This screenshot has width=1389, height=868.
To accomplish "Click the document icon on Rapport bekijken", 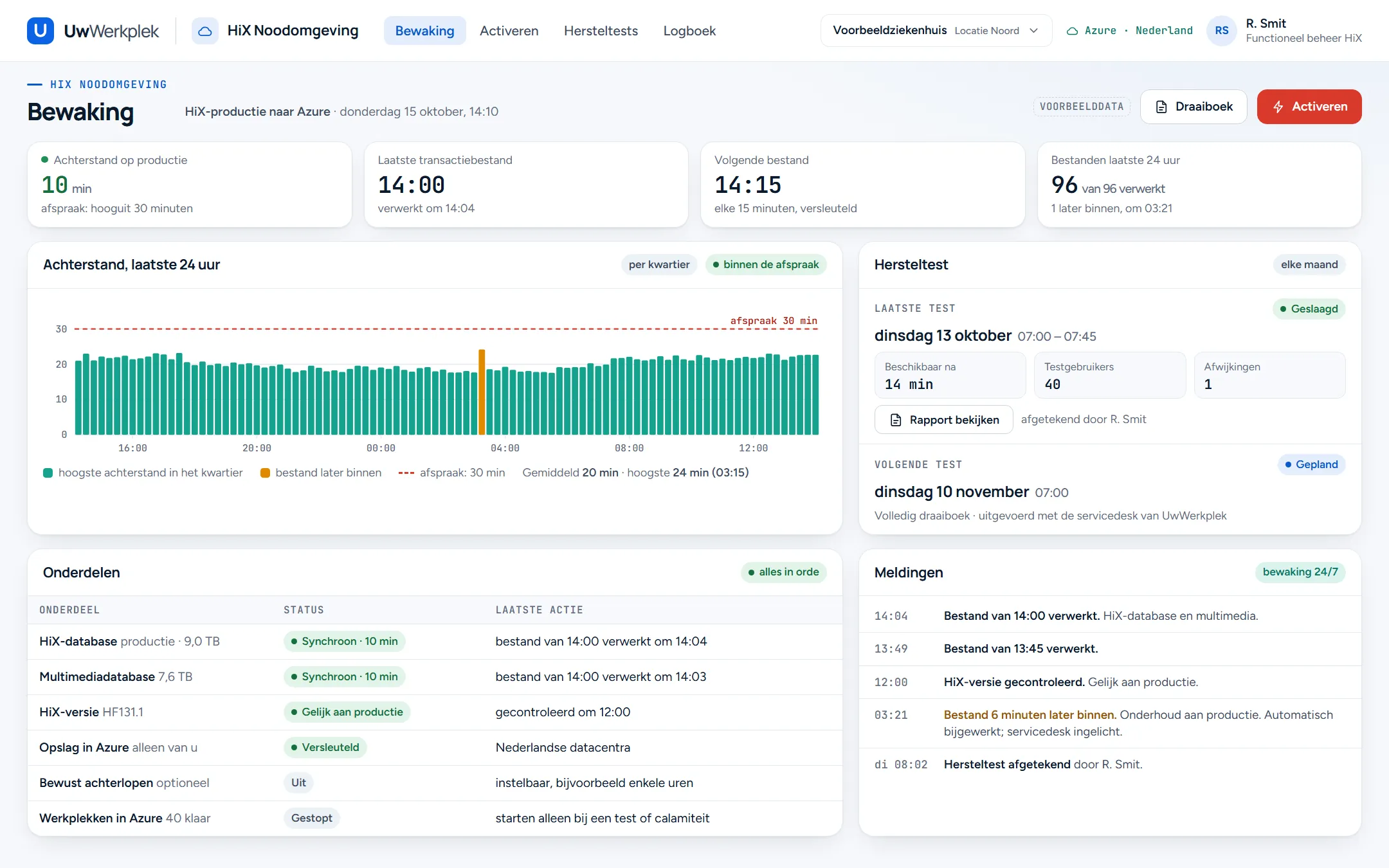I will coord(896,420).
